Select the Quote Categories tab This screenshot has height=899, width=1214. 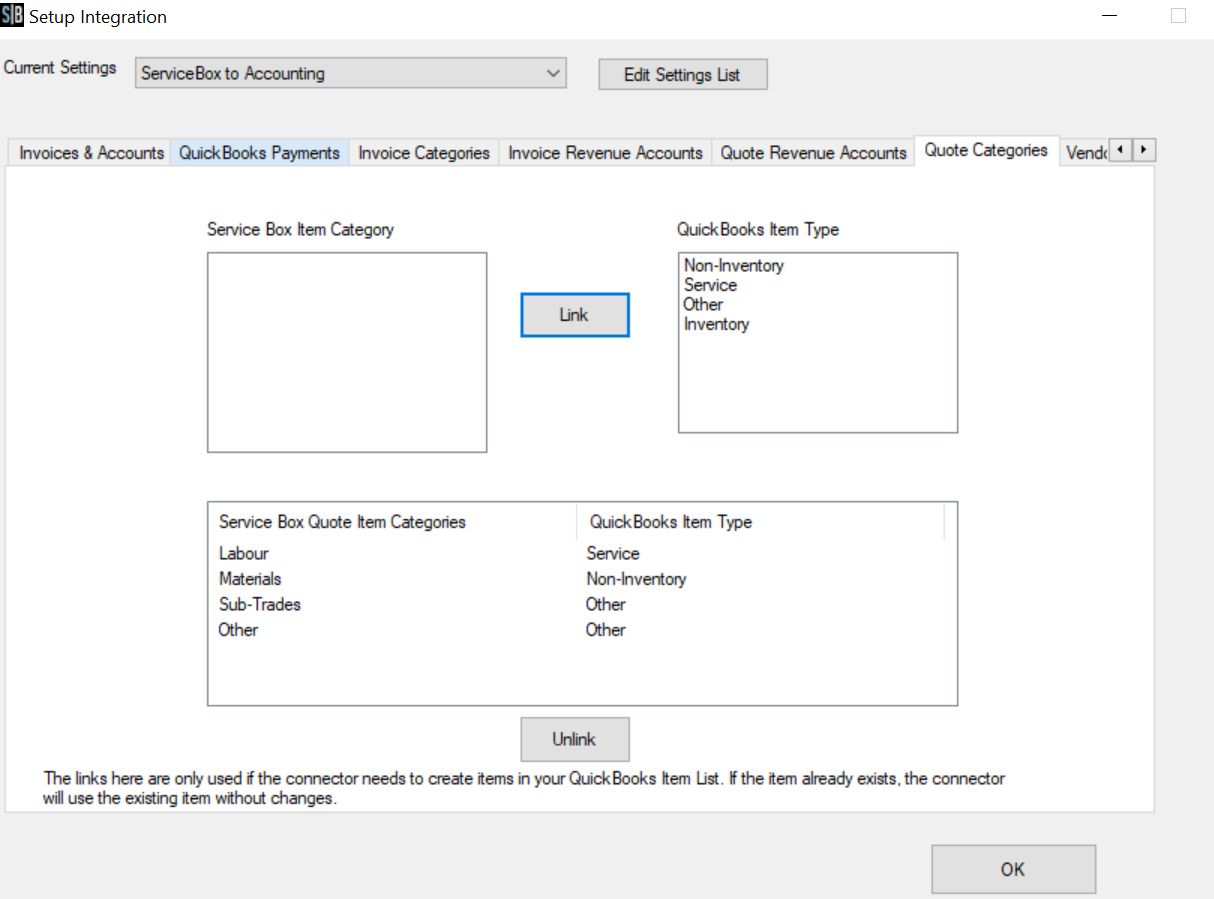(x=986, y=150)
